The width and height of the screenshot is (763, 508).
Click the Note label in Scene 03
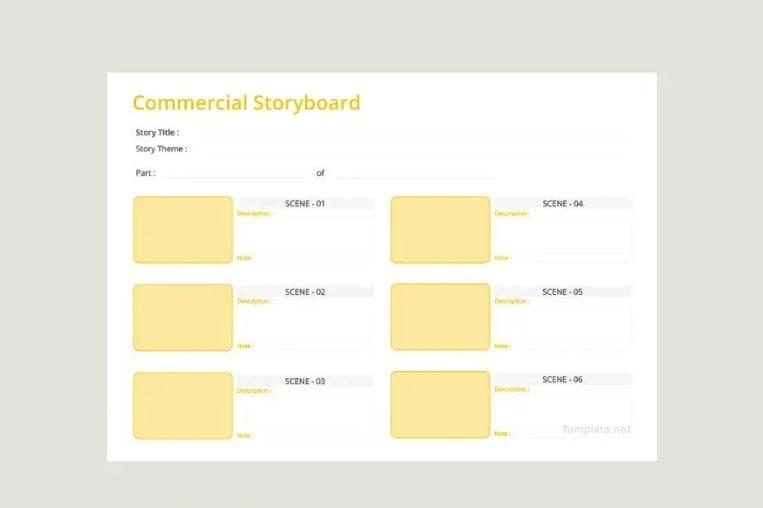tap(245, 435)
